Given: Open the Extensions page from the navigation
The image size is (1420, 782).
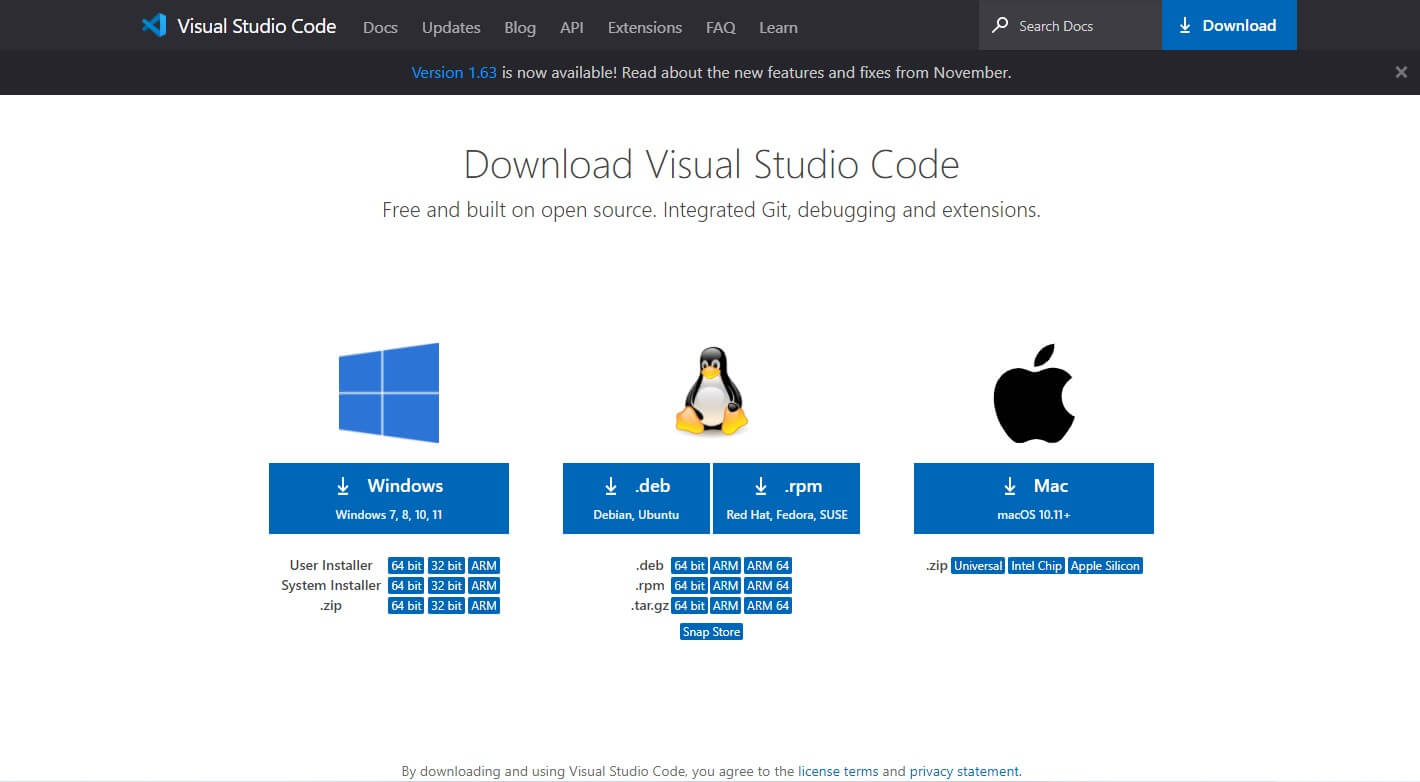Looking at the screenshot, I should [x=644, y=27].
